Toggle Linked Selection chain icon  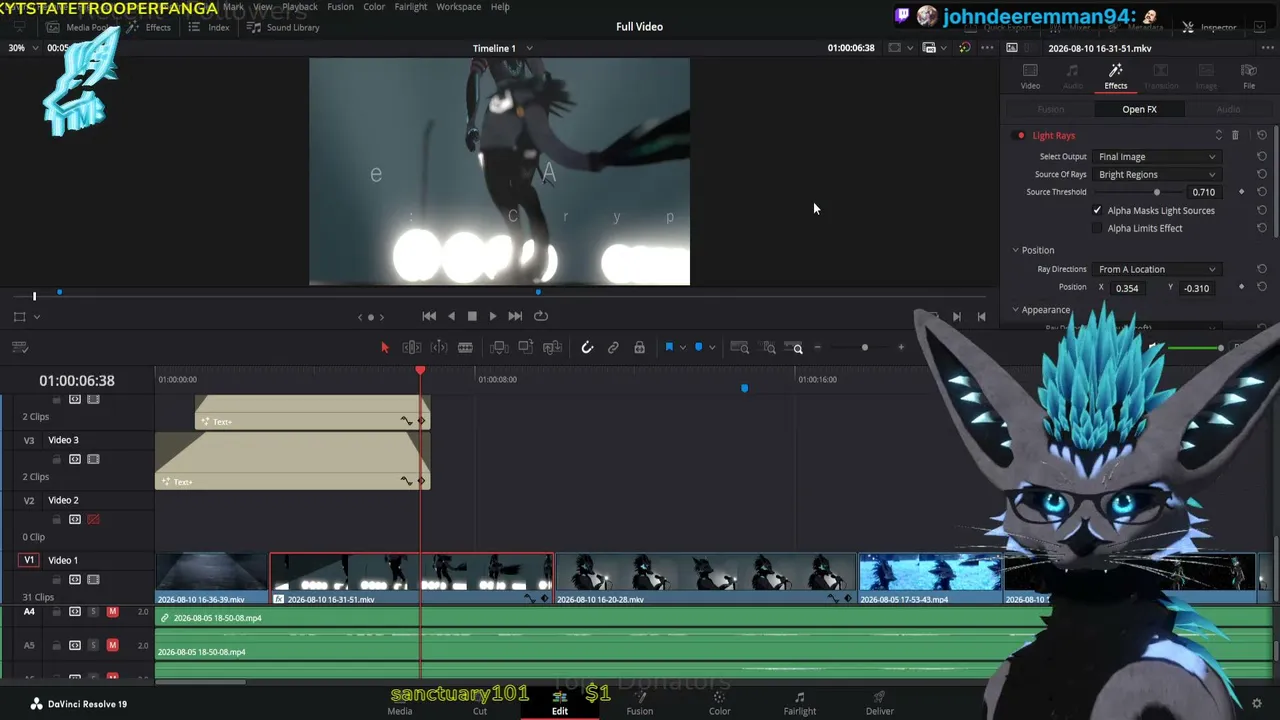[x=613, y=347]
